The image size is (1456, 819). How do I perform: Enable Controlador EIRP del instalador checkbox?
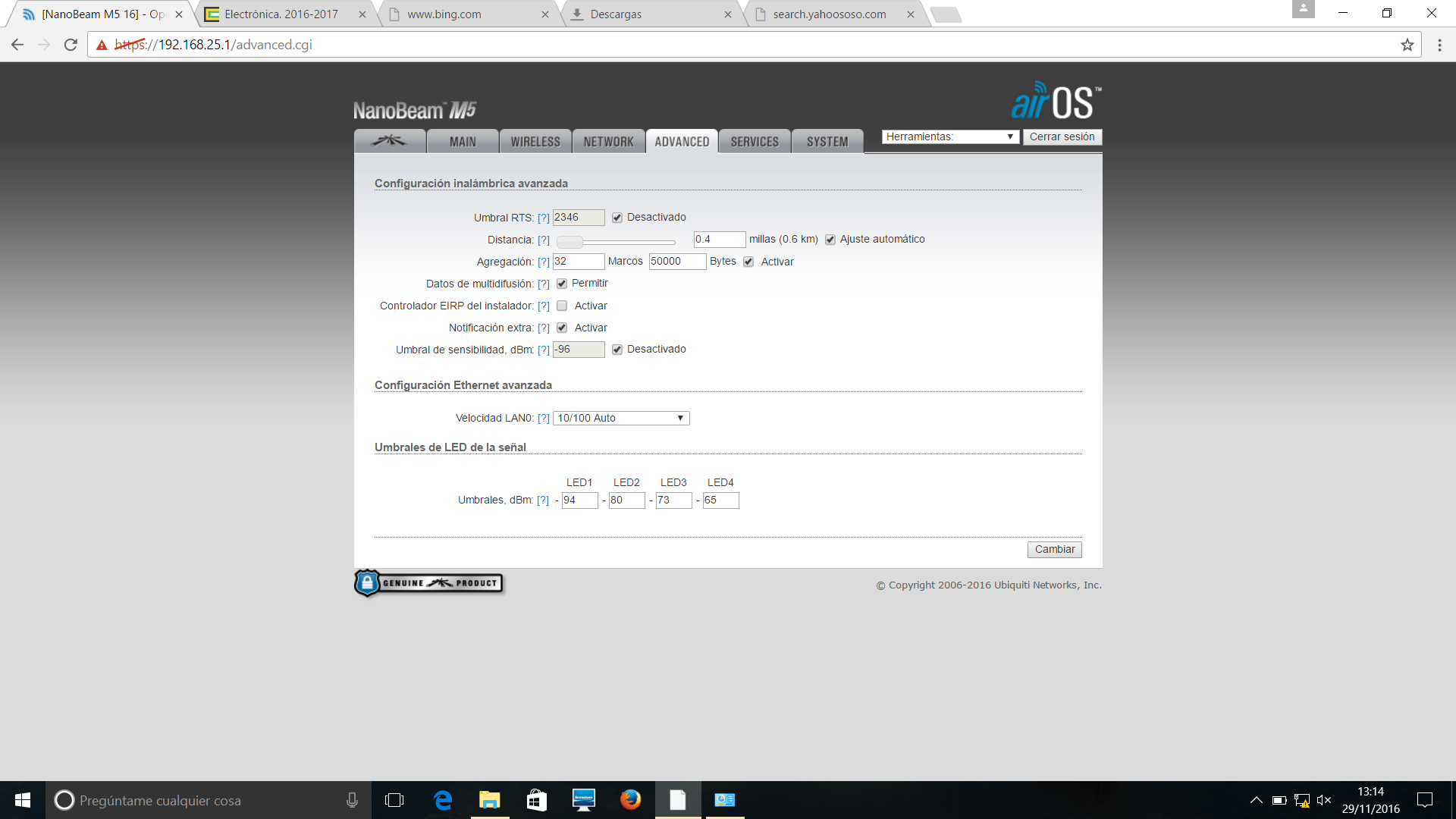562,306
